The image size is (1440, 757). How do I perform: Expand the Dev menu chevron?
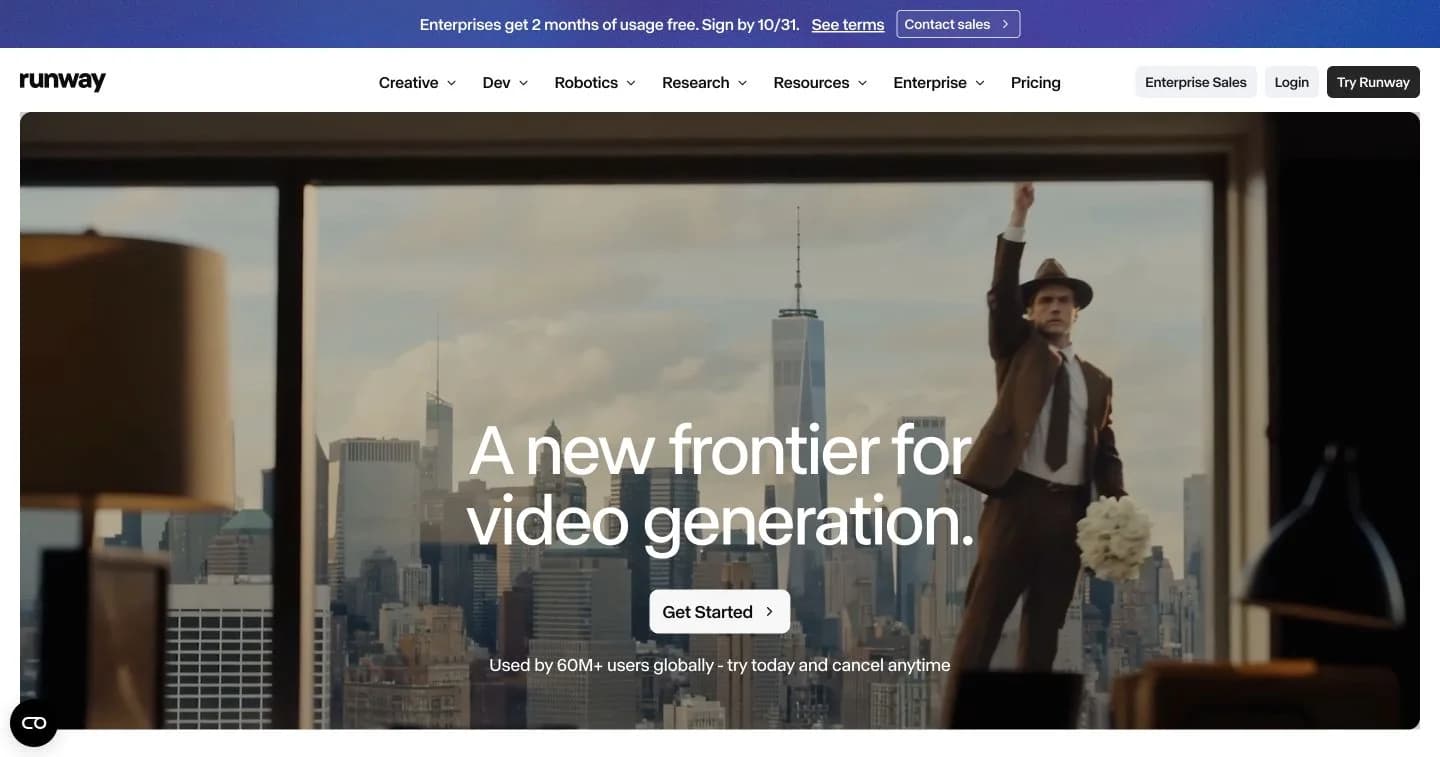523,83
